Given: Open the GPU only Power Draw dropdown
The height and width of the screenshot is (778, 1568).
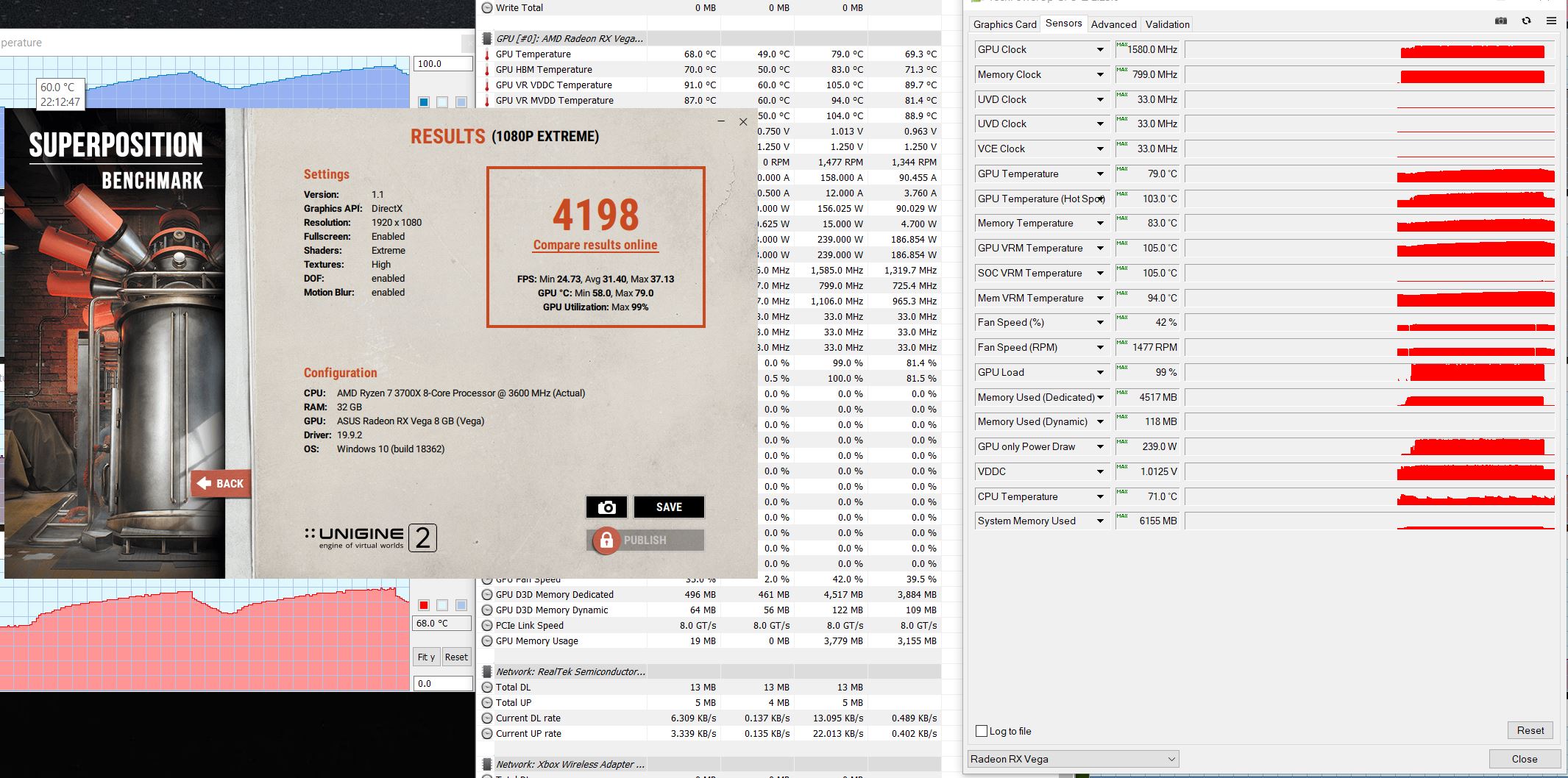Looking at the screenshot, I should pyautogui.click(x=1100, y=447).
